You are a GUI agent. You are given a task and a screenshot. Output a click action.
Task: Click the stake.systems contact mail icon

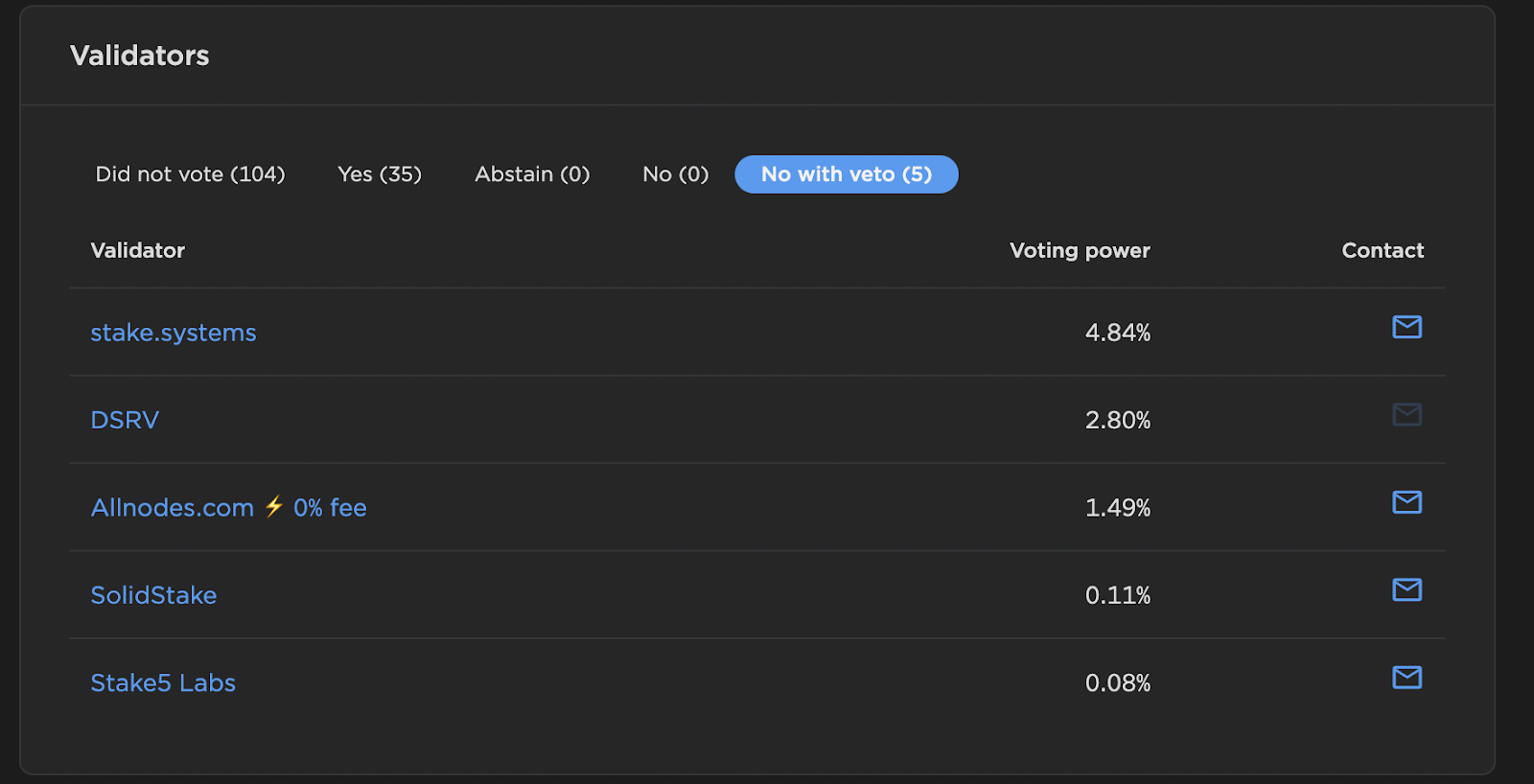click(1406, 327)
